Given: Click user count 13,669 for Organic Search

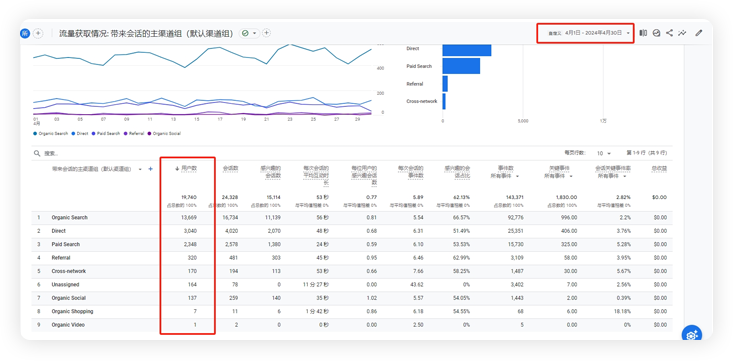Looking at the screenshot, I should pos(189,218).
